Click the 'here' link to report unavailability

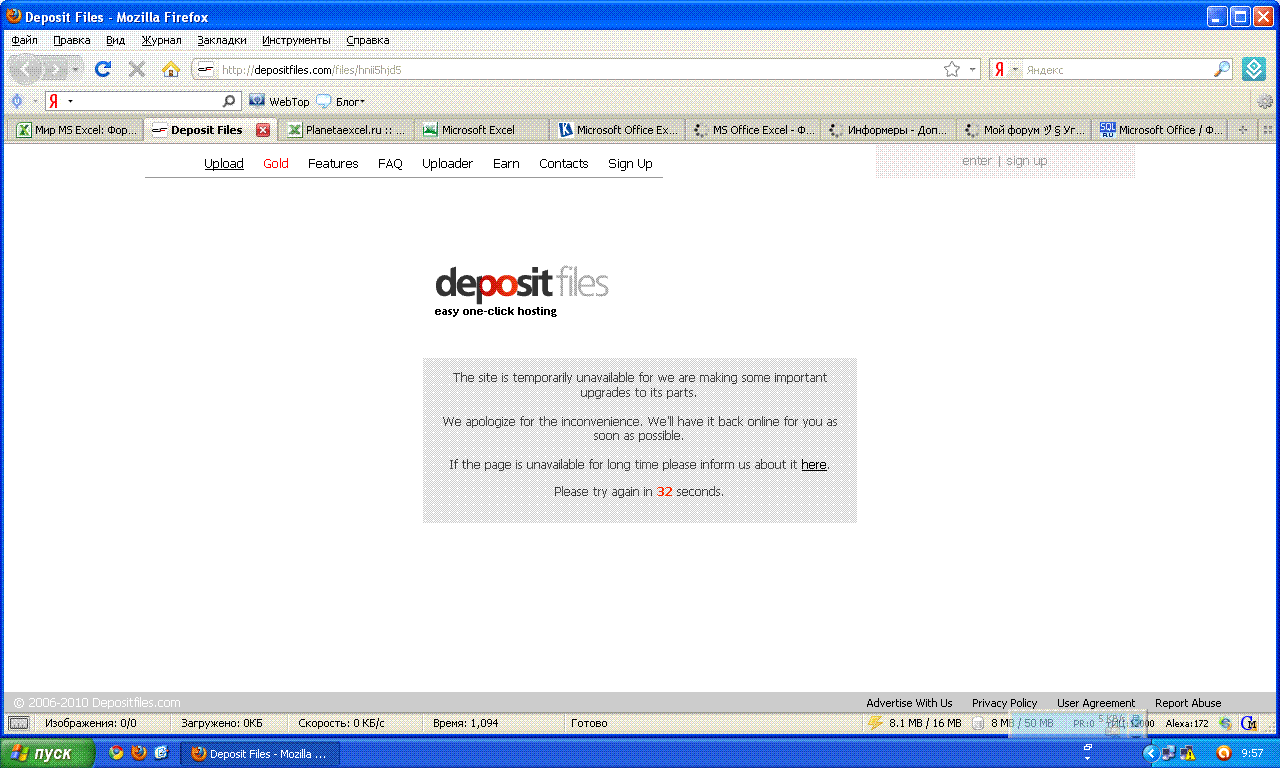814,465
